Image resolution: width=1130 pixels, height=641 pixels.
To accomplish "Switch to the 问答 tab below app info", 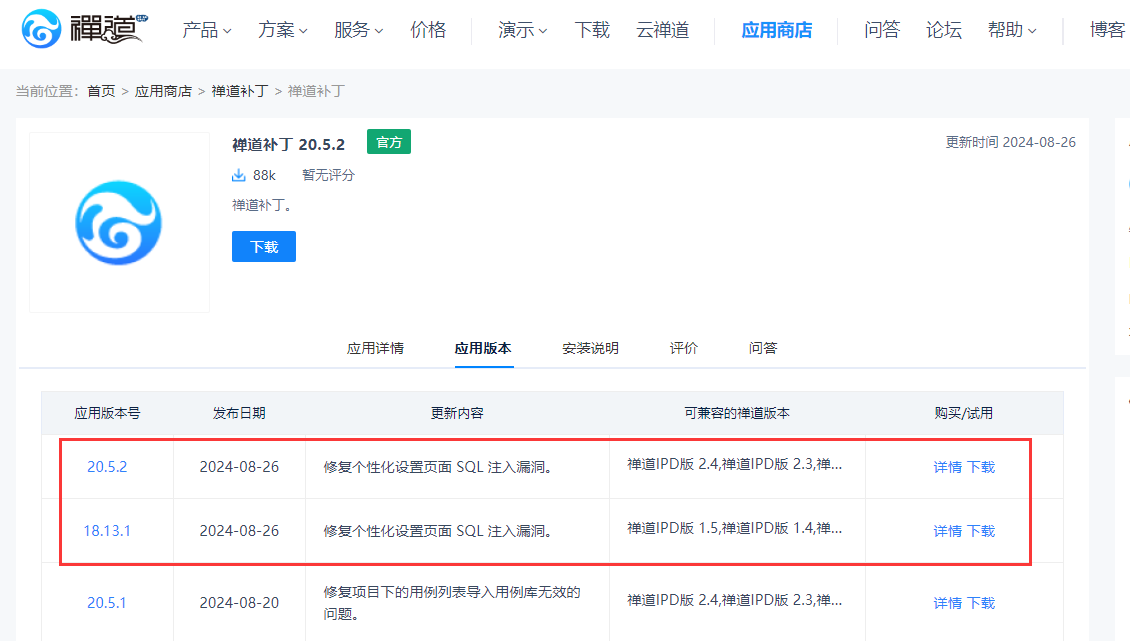I will coord(762,348).
